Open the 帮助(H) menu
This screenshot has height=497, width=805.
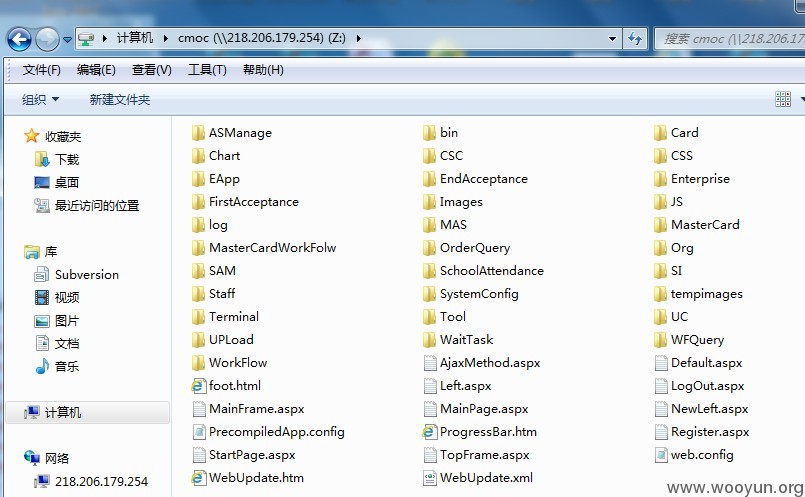pos(263,70)
